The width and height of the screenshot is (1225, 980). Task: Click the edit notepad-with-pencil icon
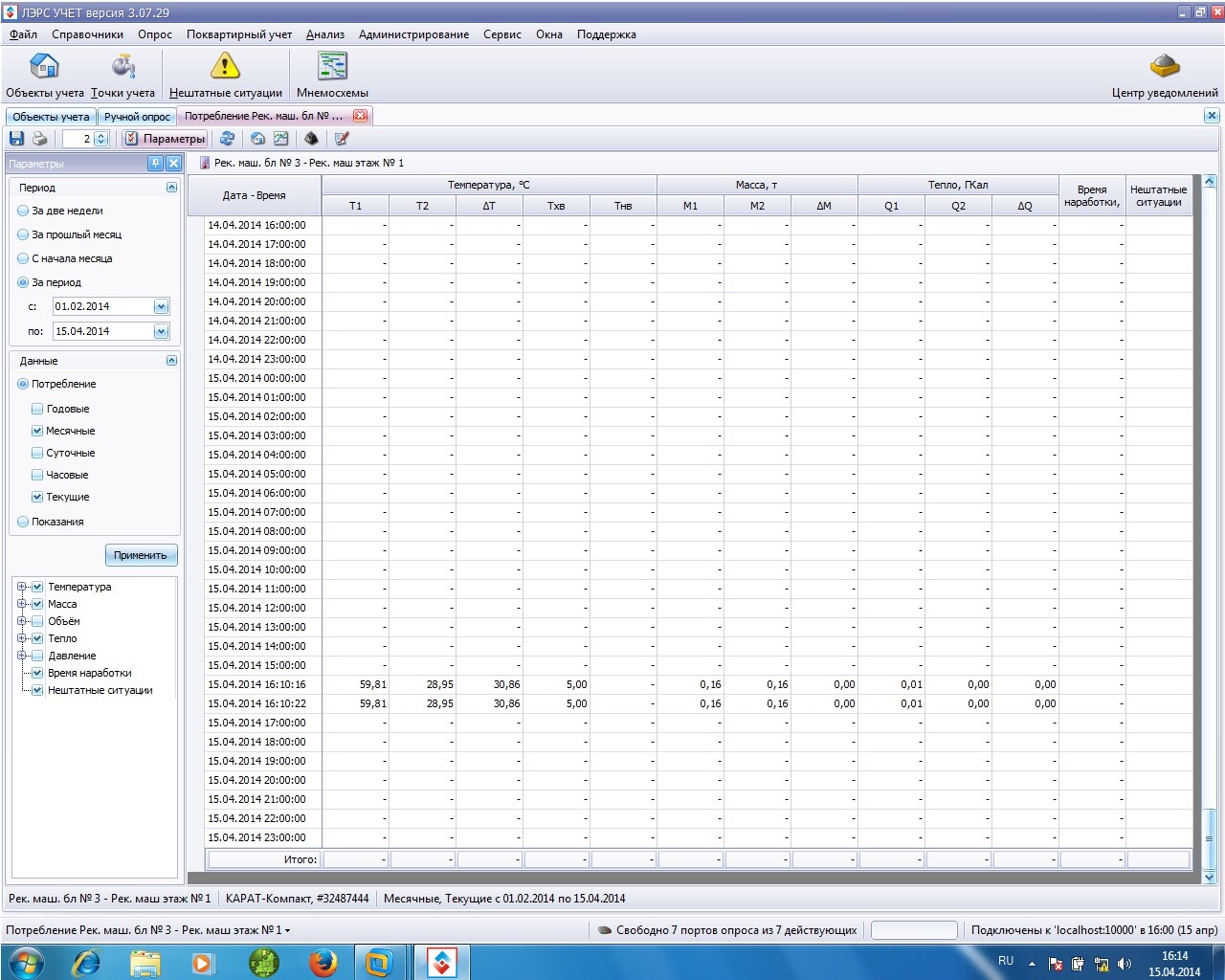point(342,139)
